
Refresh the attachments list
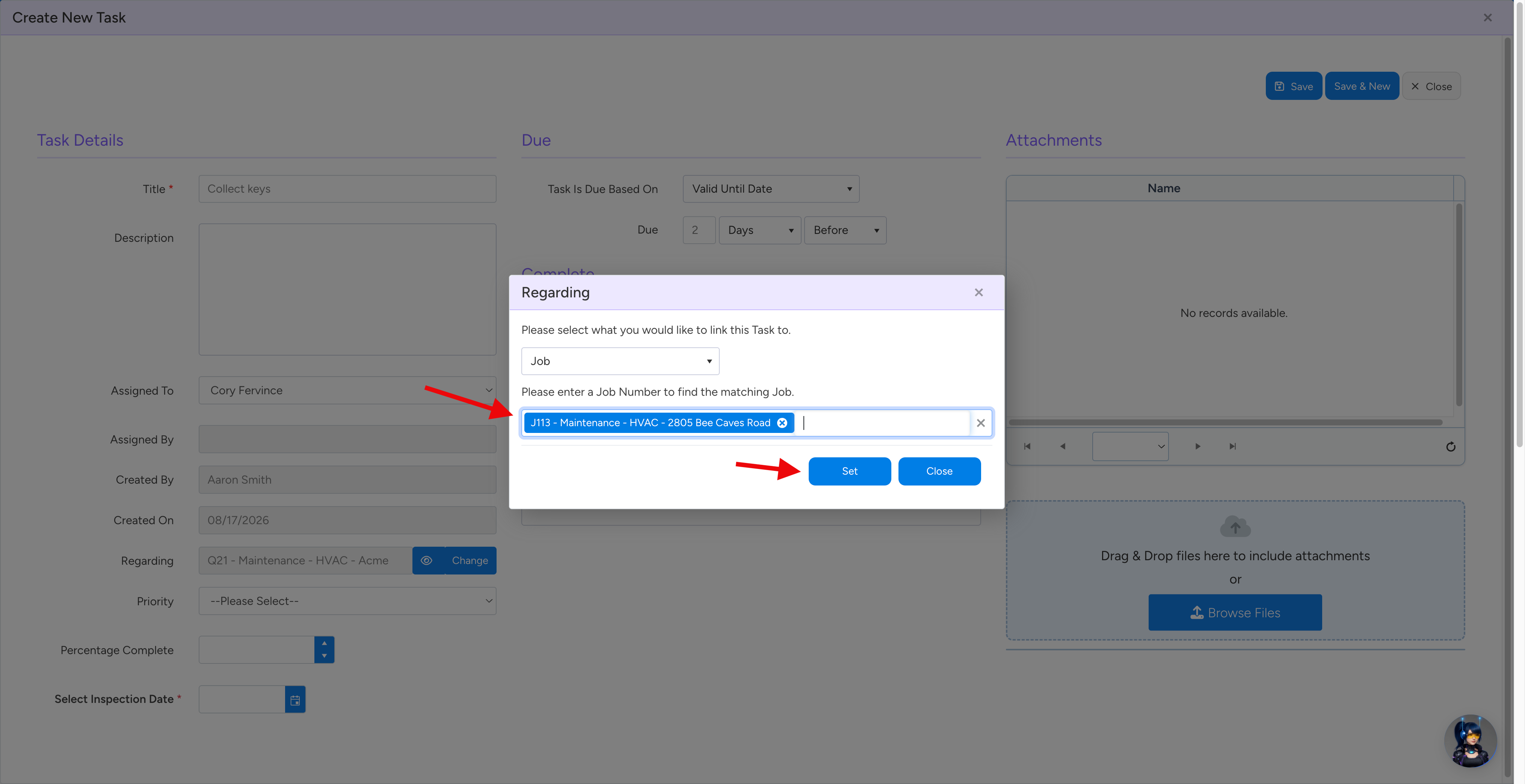pos(1450,447)
